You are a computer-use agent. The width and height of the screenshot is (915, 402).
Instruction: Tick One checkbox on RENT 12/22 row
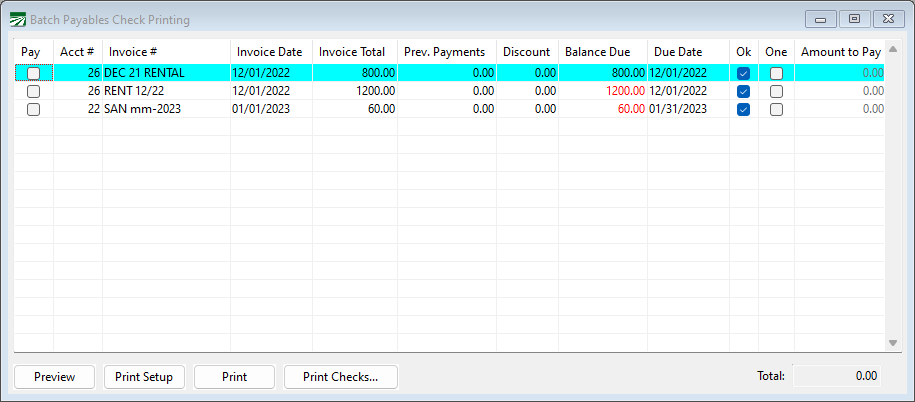click(x=776, y=91)
